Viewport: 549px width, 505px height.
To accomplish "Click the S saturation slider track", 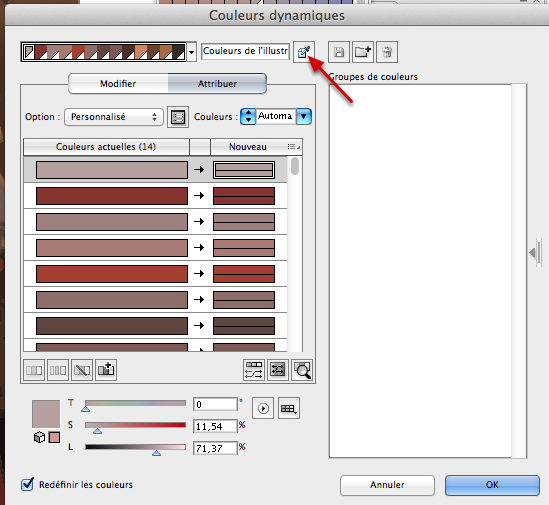I will [135, 425].
